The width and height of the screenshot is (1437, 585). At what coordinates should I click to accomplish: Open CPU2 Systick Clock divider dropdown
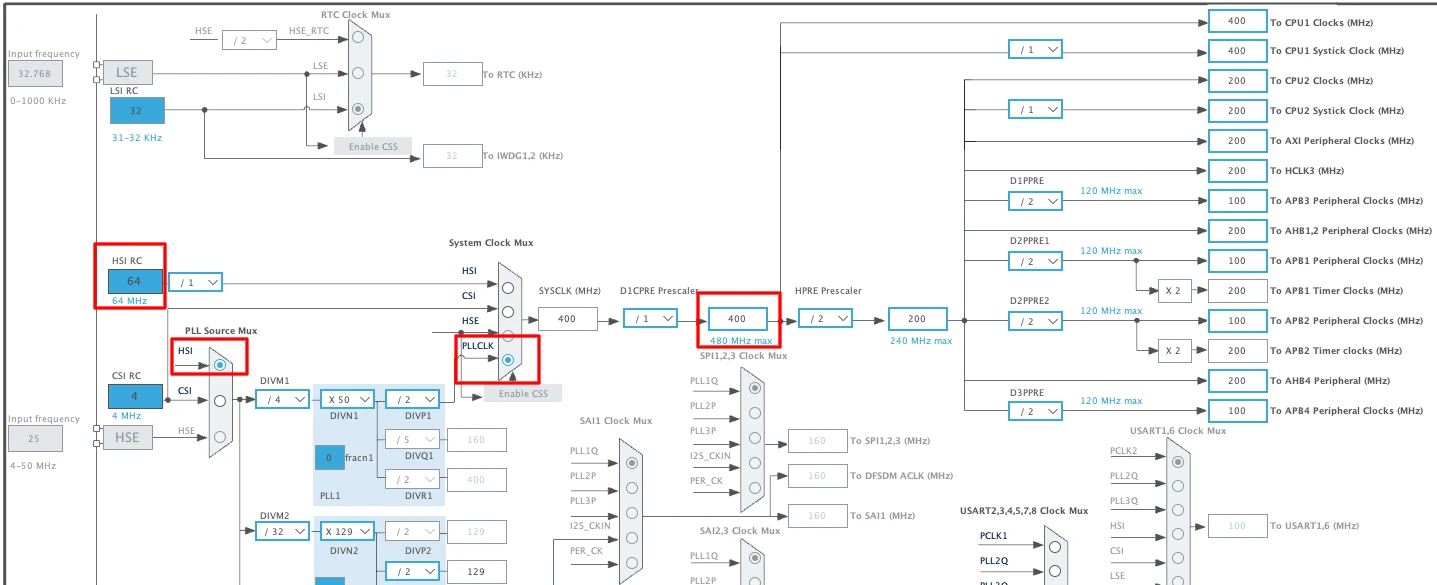pos(1035,110)
